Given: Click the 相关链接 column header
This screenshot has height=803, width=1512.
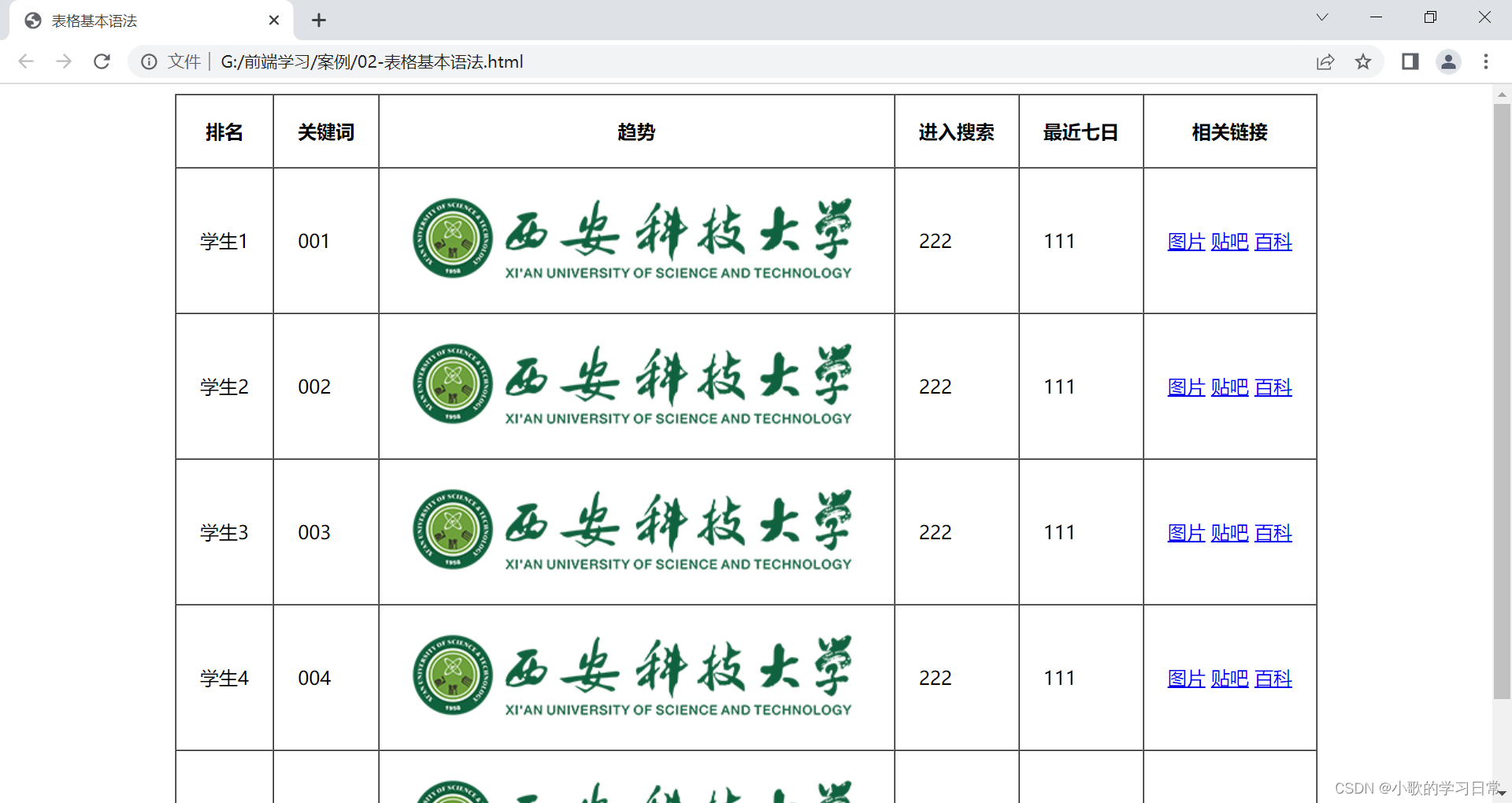Looking at the screenshot, I should 1230,132.
